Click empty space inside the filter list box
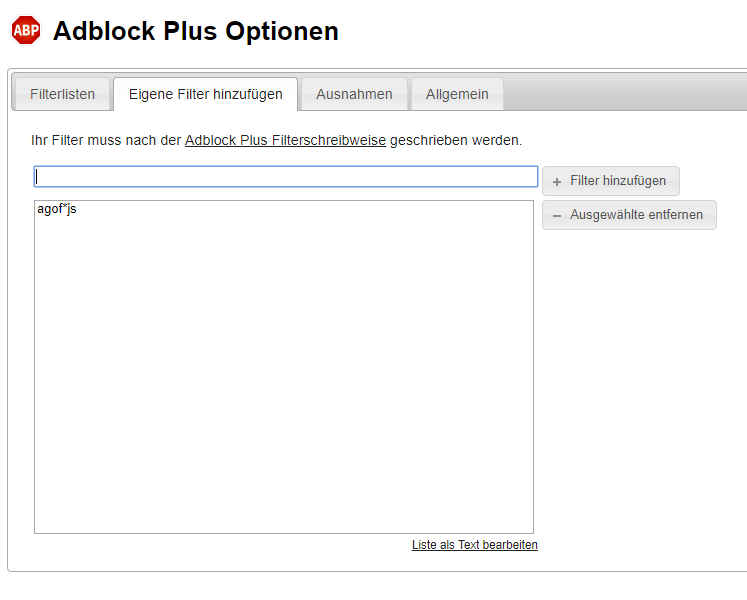This screenshot has width=747, height=600. (283, 380)
